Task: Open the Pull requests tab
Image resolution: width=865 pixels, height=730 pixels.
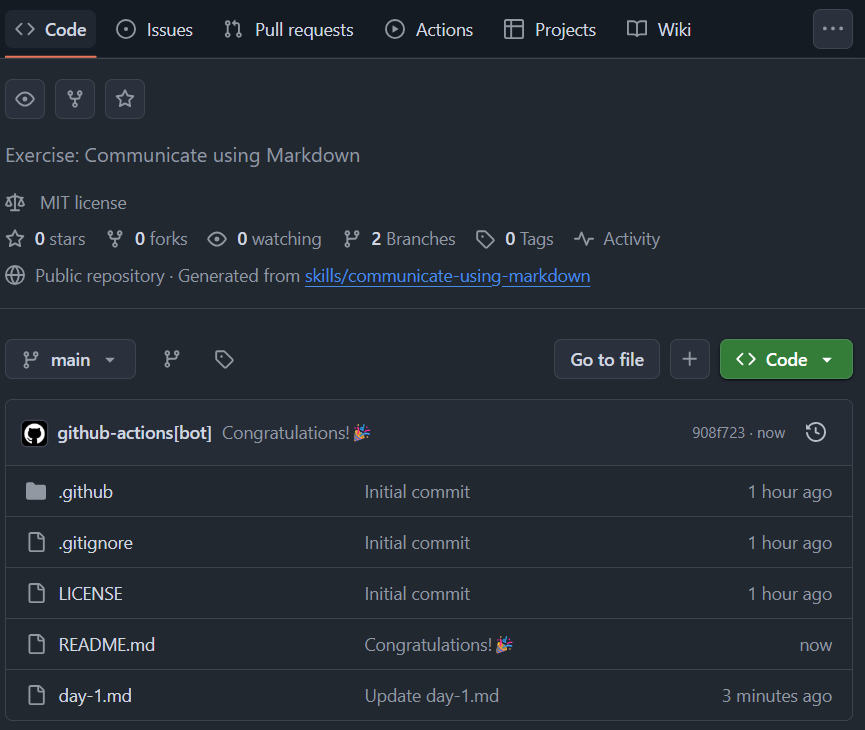Action: coord(289,29)
